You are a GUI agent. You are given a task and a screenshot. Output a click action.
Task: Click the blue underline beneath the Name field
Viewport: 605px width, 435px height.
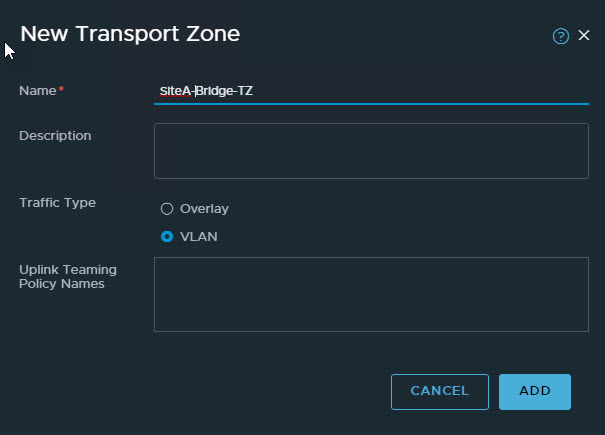coord(370,103)
